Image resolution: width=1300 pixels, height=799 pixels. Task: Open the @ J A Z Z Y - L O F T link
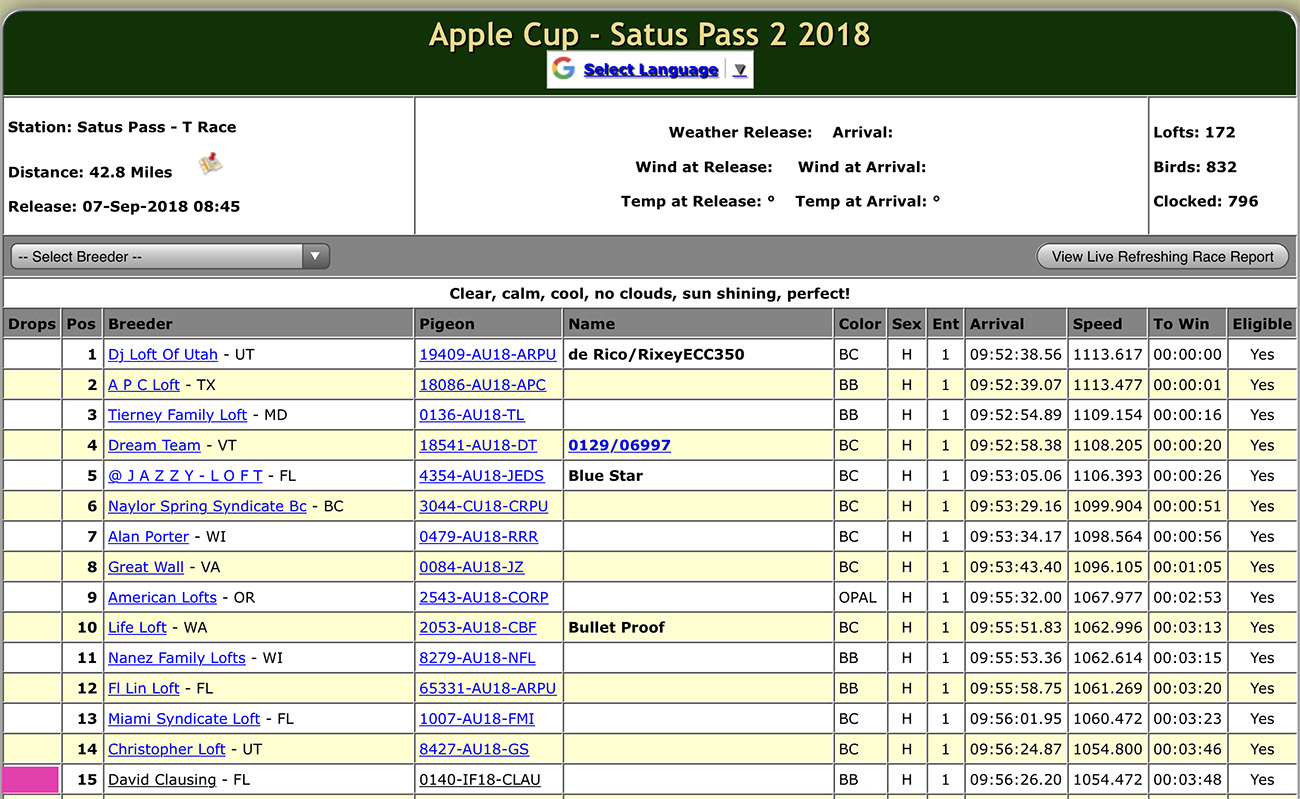pyautogui.click(x=185, y=476)
